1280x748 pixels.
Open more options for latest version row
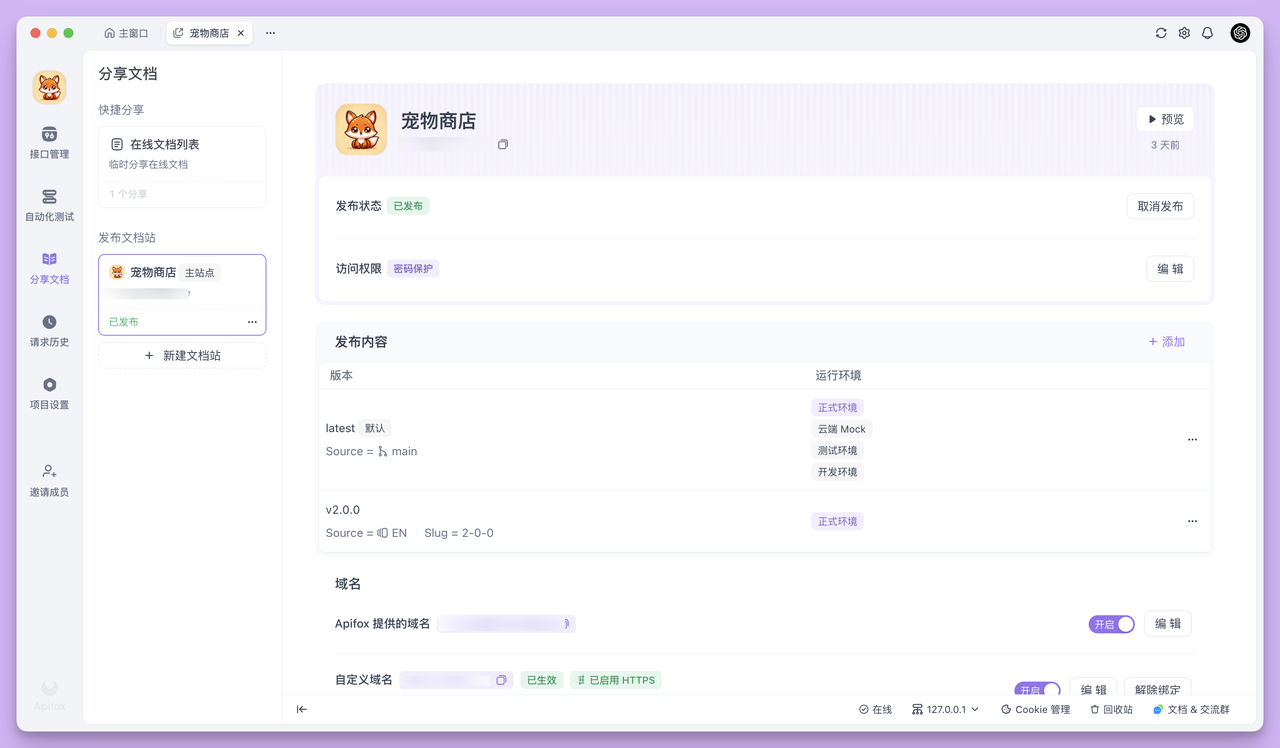[1192, 439]
